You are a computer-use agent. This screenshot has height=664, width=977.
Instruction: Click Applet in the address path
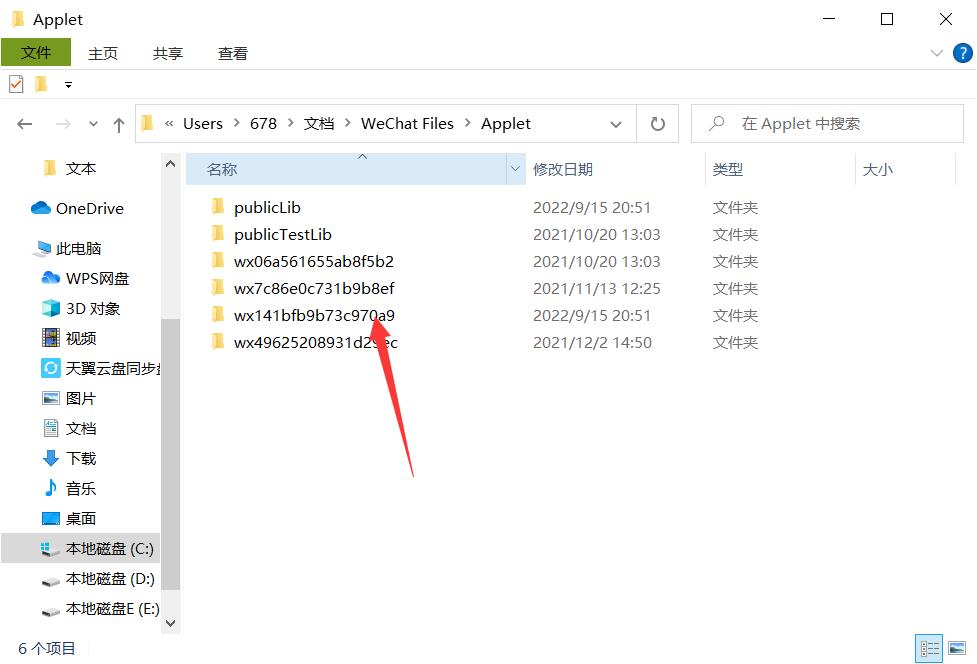(506, 124)
